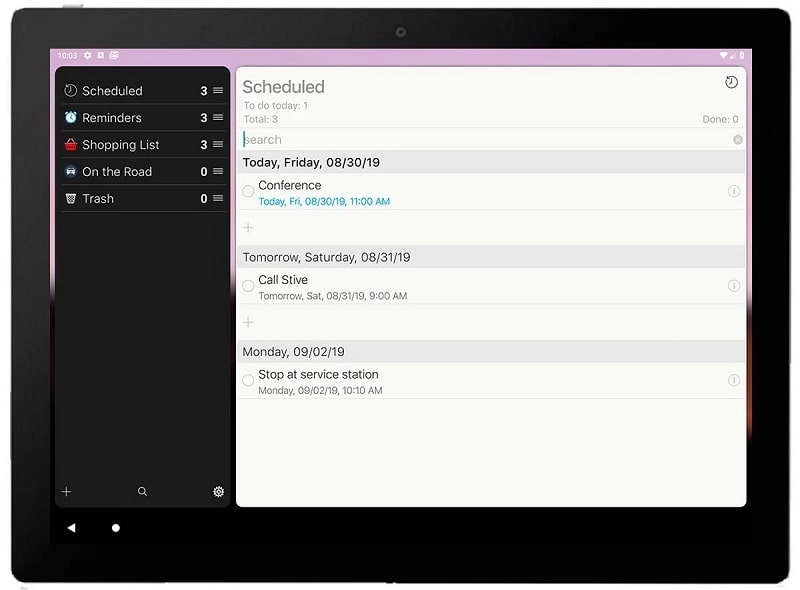Add a task under Tomorrow with plus

[248, 323]
